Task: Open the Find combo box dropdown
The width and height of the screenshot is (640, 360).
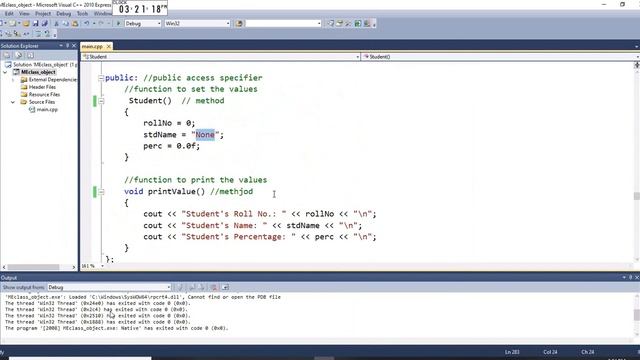Action: tap(319, 24)
